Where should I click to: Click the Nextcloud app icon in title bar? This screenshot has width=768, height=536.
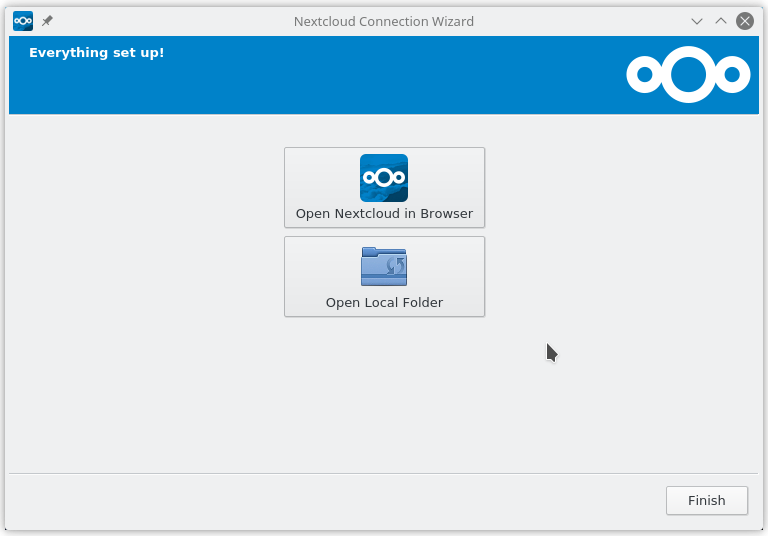[x=23, y=21]
